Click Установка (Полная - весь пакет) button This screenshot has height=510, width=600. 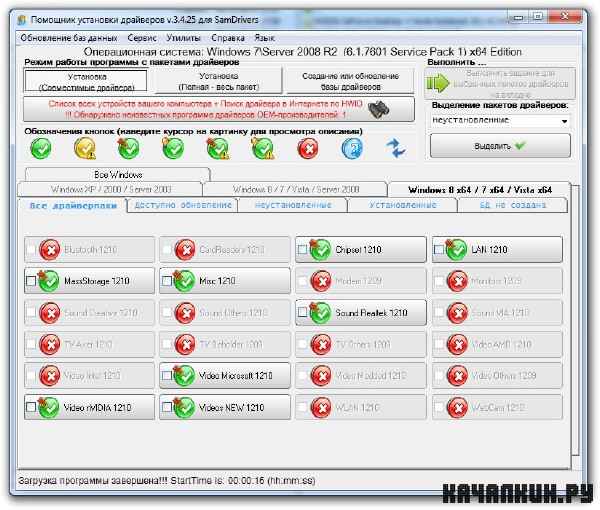(x=218, y=81)
